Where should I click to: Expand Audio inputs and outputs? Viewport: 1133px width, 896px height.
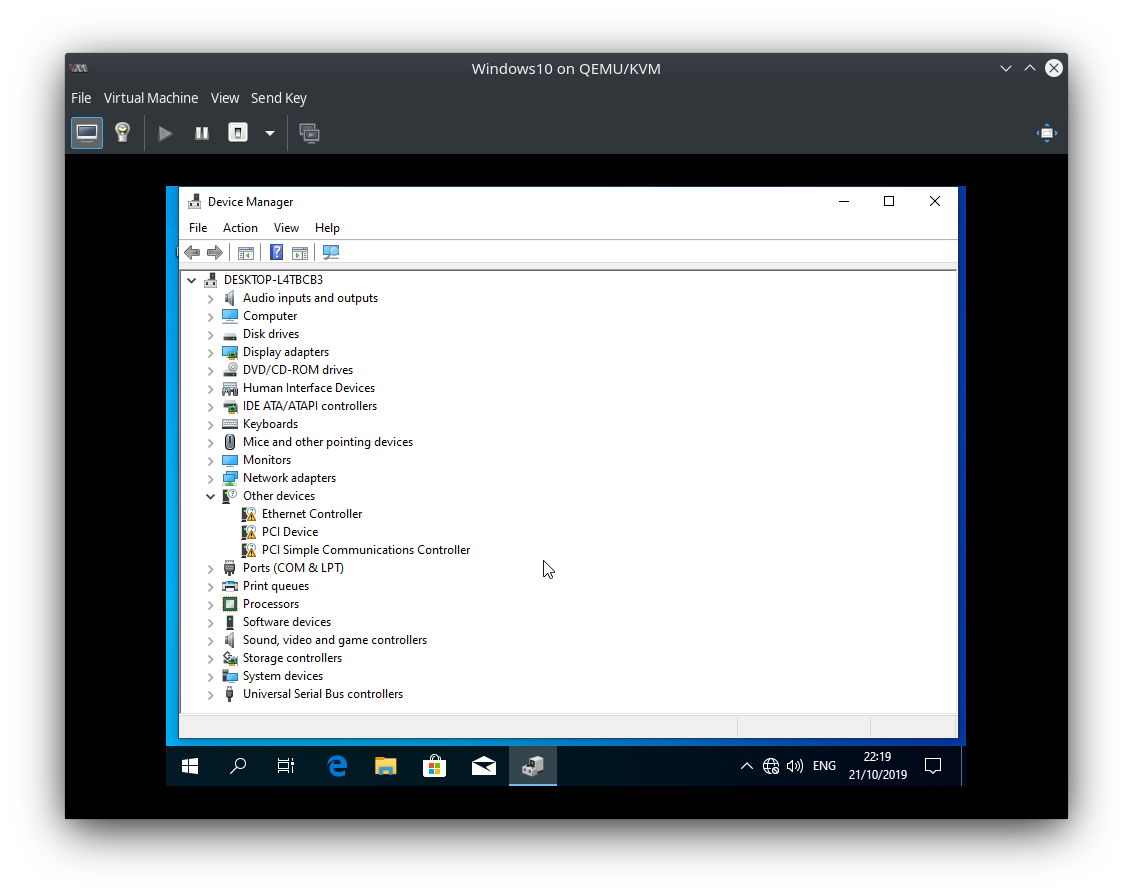click(x=210, y=298)
